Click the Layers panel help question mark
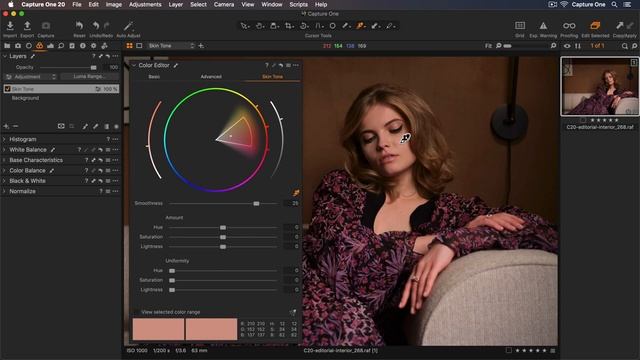Screen dimensions: 640x360 [x=93, y=56]
